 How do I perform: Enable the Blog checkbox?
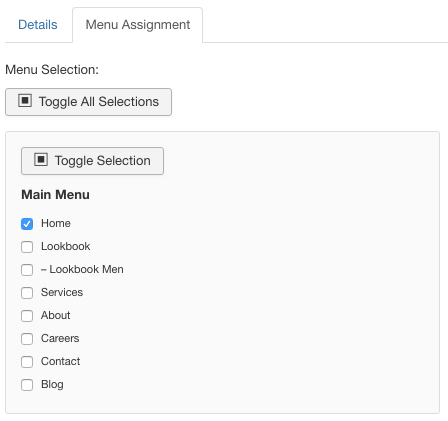[27, 385]
